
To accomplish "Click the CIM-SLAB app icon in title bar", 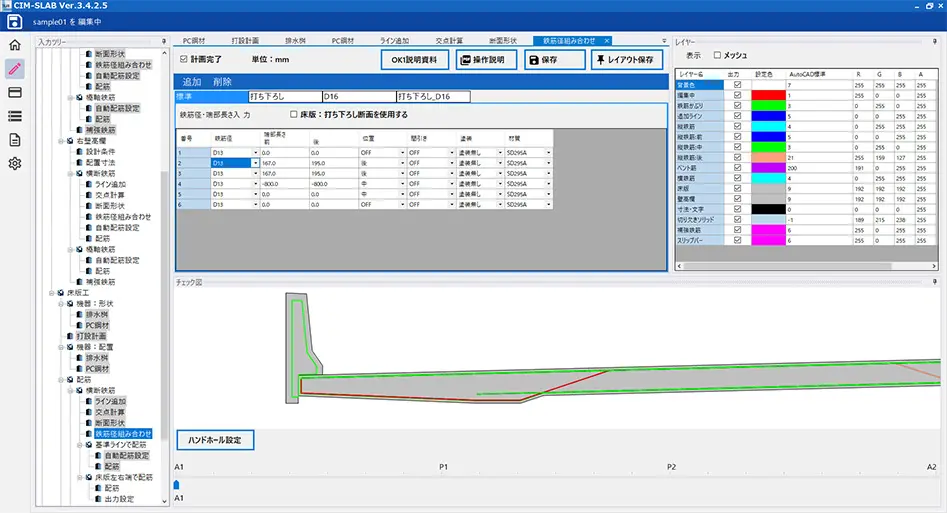I will 6,5.
